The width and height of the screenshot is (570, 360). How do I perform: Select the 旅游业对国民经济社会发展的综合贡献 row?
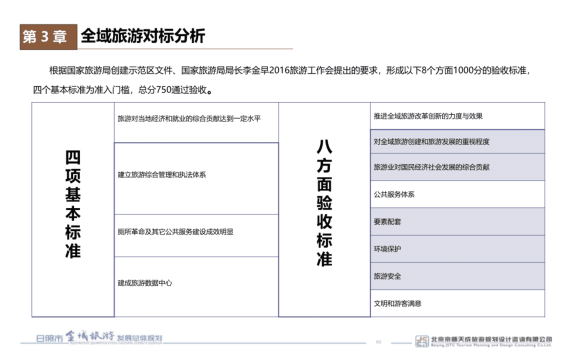click(458, 167)
